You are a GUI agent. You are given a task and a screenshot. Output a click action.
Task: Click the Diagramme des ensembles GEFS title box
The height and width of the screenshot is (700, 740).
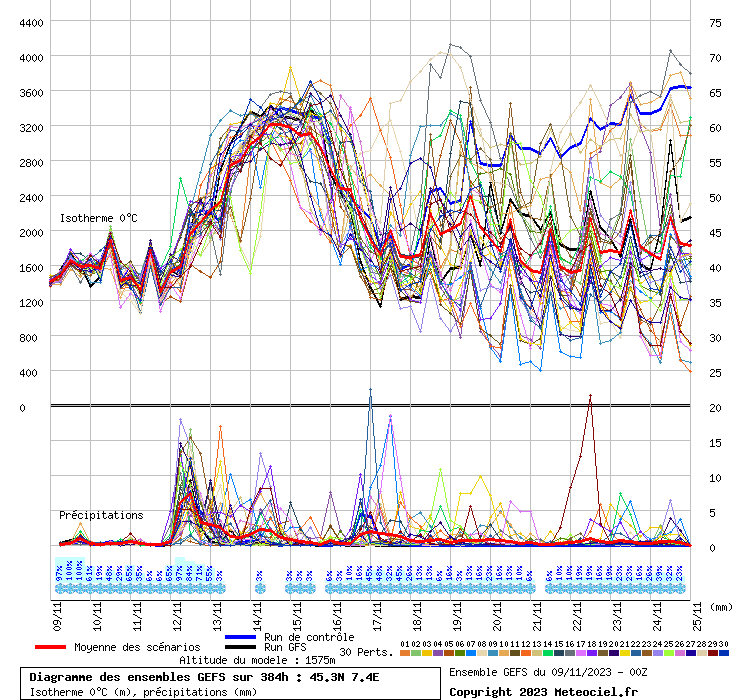tap(233, 677)
